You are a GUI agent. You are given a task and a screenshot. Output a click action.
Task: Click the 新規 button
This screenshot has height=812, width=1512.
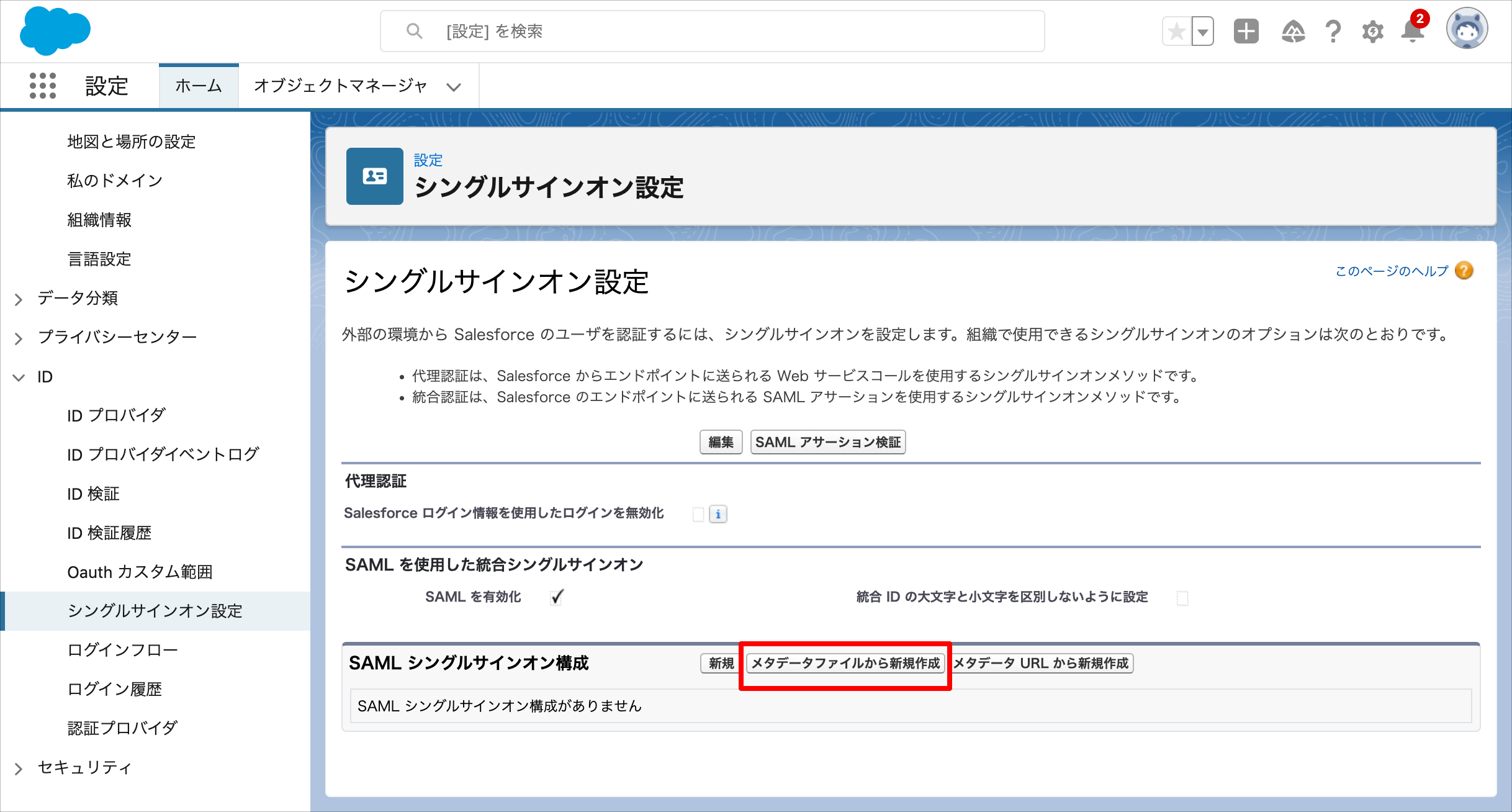(x=721, y=663)
